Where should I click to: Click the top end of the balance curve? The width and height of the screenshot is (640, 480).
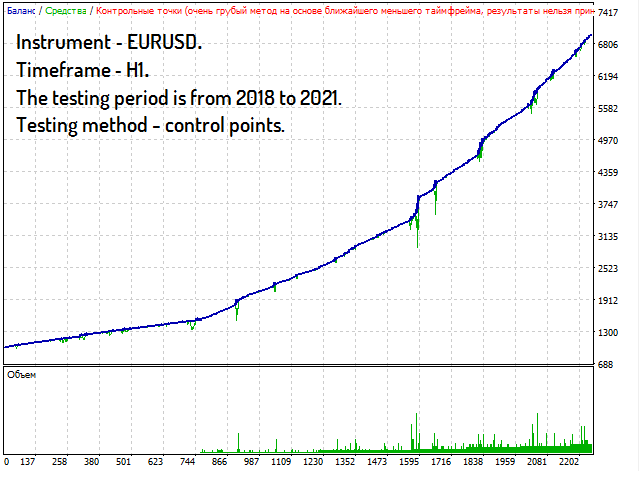pos(591,37)
